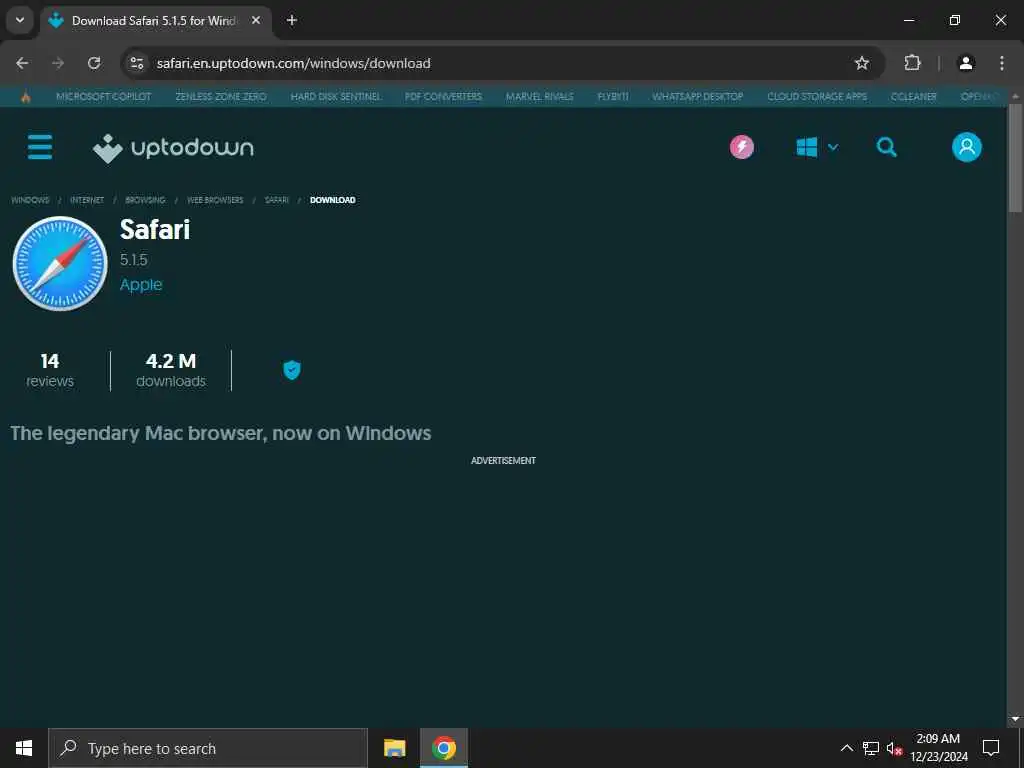1024x768 pixels.
Task: Open the Chrome profile avatar
Action: tap(966, 63)
